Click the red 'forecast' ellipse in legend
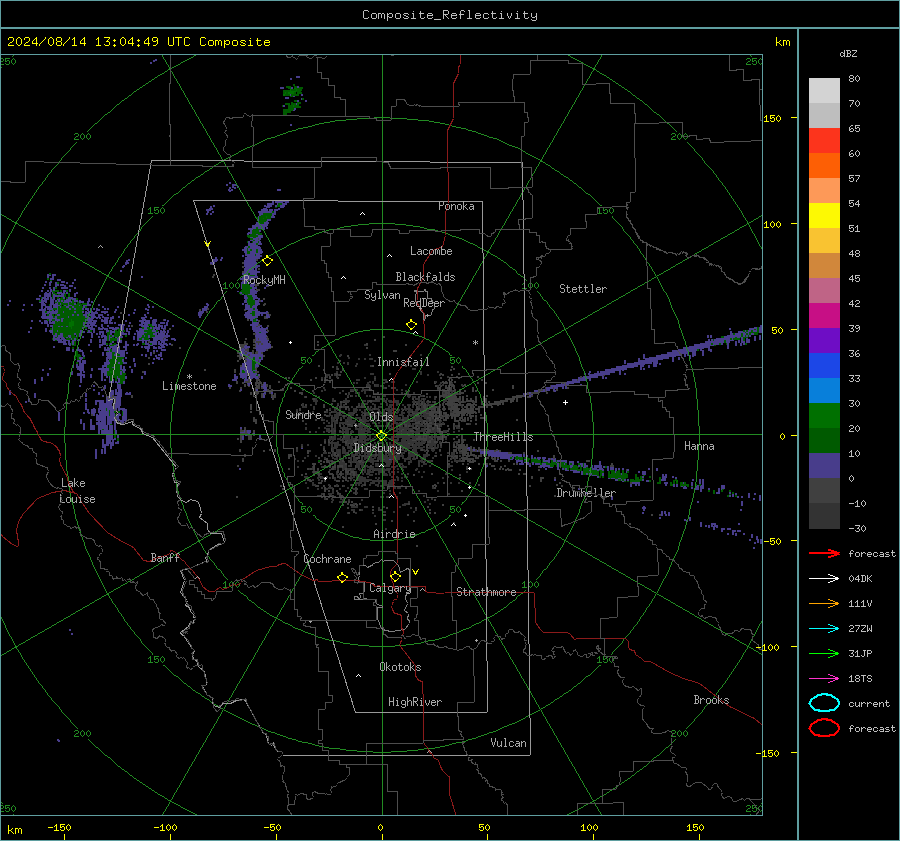Image resolution: width=900 pixels, height=841 pixels. pyautogui.click(x=824, y=728)
